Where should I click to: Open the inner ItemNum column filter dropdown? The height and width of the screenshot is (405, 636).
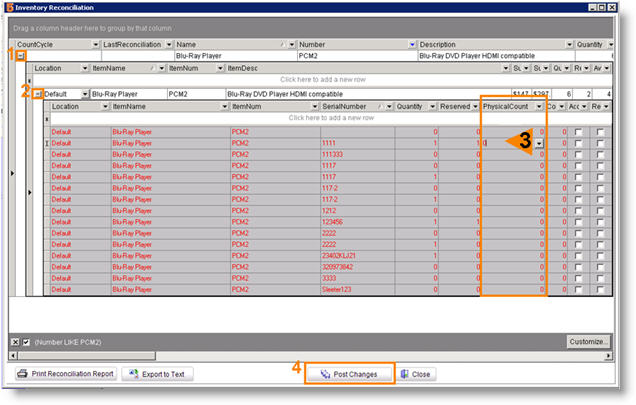315,107
